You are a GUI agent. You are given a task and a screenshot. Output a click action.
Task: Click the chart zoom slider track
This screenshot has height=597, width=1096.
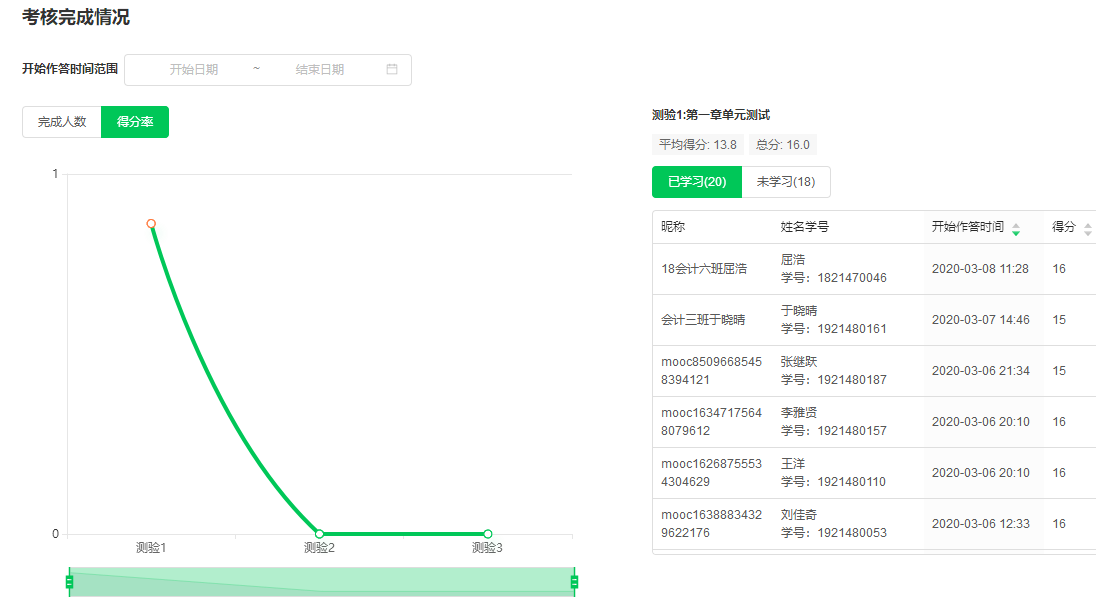pyautogui.click(x=320, y=582)
